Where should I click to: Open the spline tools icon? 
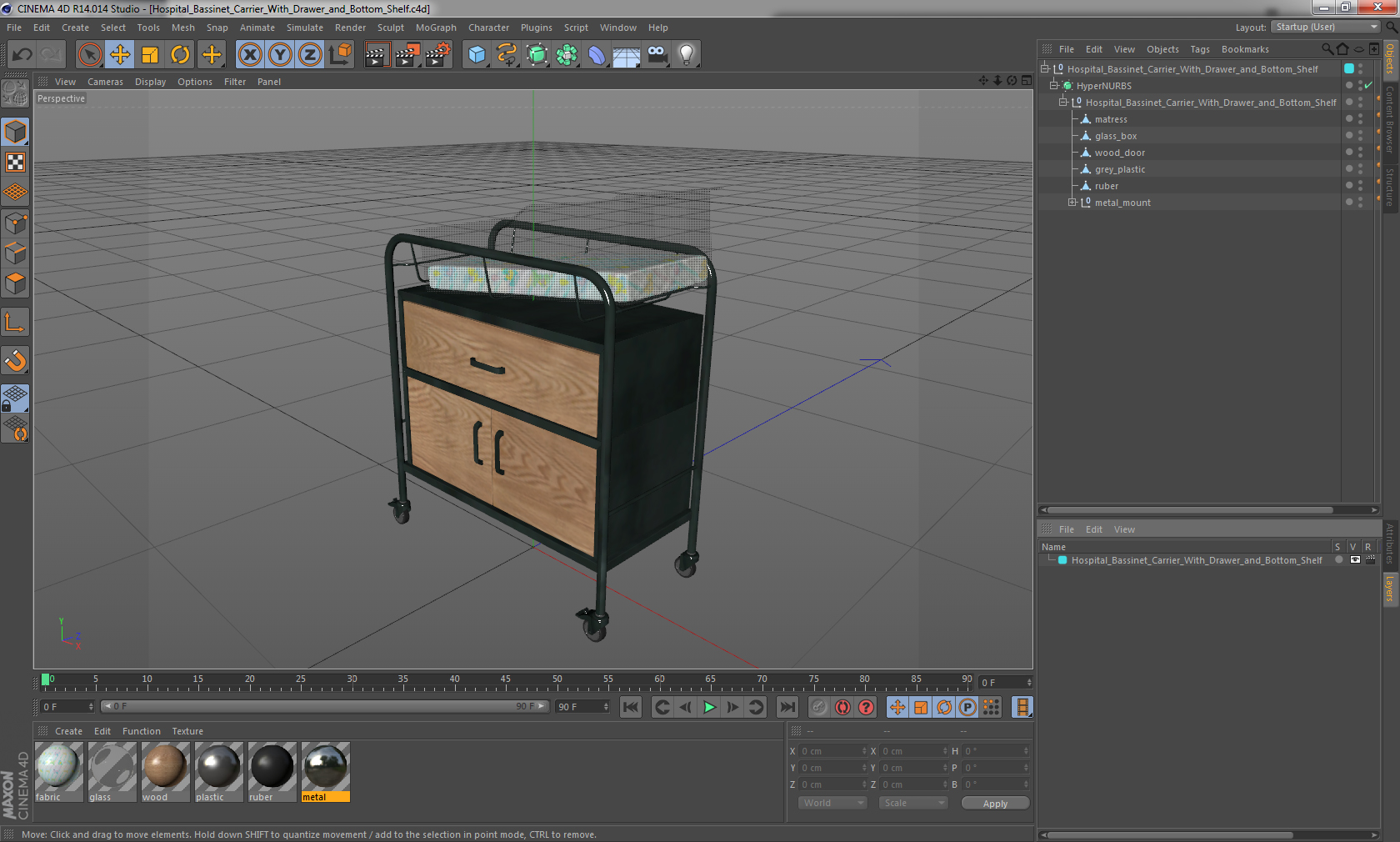[507, 55]
